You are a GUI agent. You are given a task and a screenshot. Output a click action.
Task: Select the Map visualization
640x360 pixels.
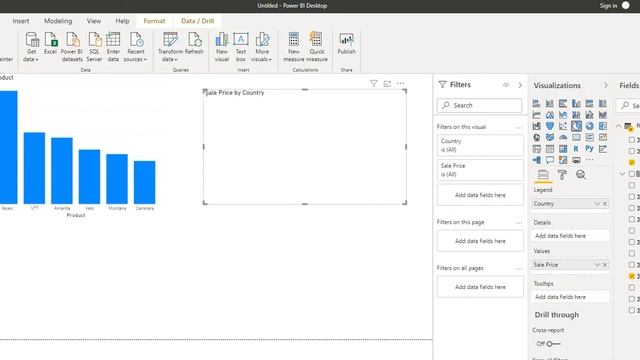coord(536,138)
